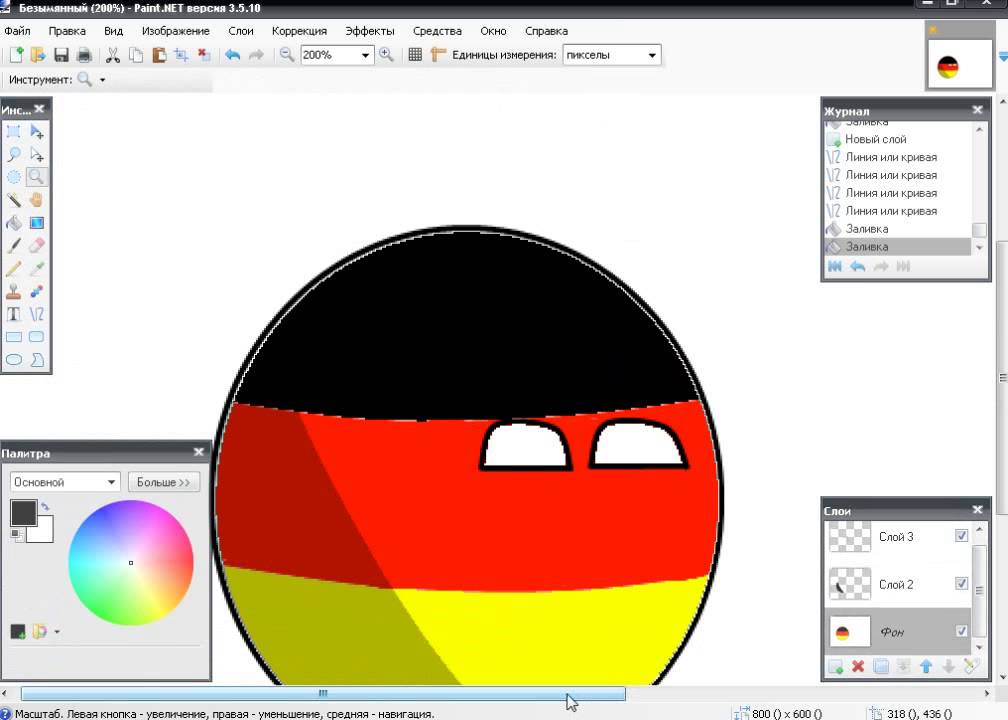Toggle the pixel grid icon
This screenshot has width=1008, height=720.
click(415, 55)
